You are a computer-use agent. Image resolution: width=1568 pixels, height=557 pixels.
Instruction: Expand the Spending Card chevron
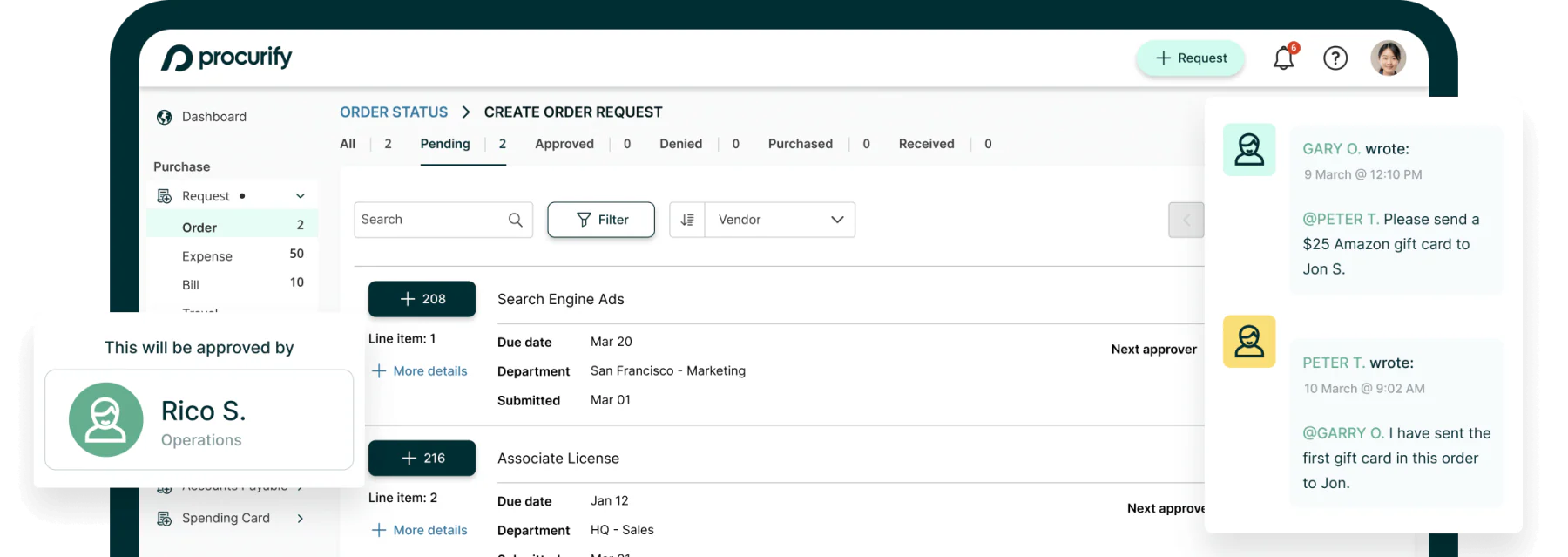click(x=301, y=519)
